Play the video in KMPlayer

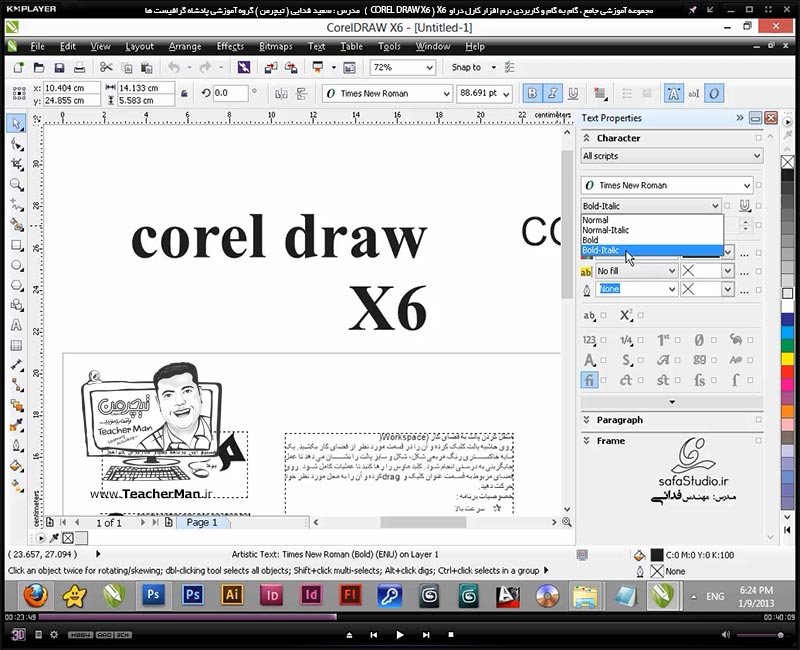(400, 635)
